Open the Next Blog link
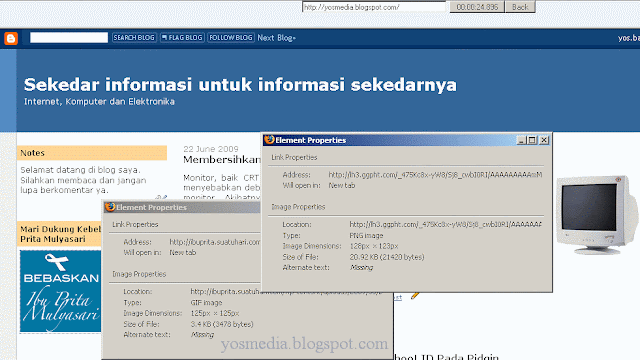 coord(276,38)
